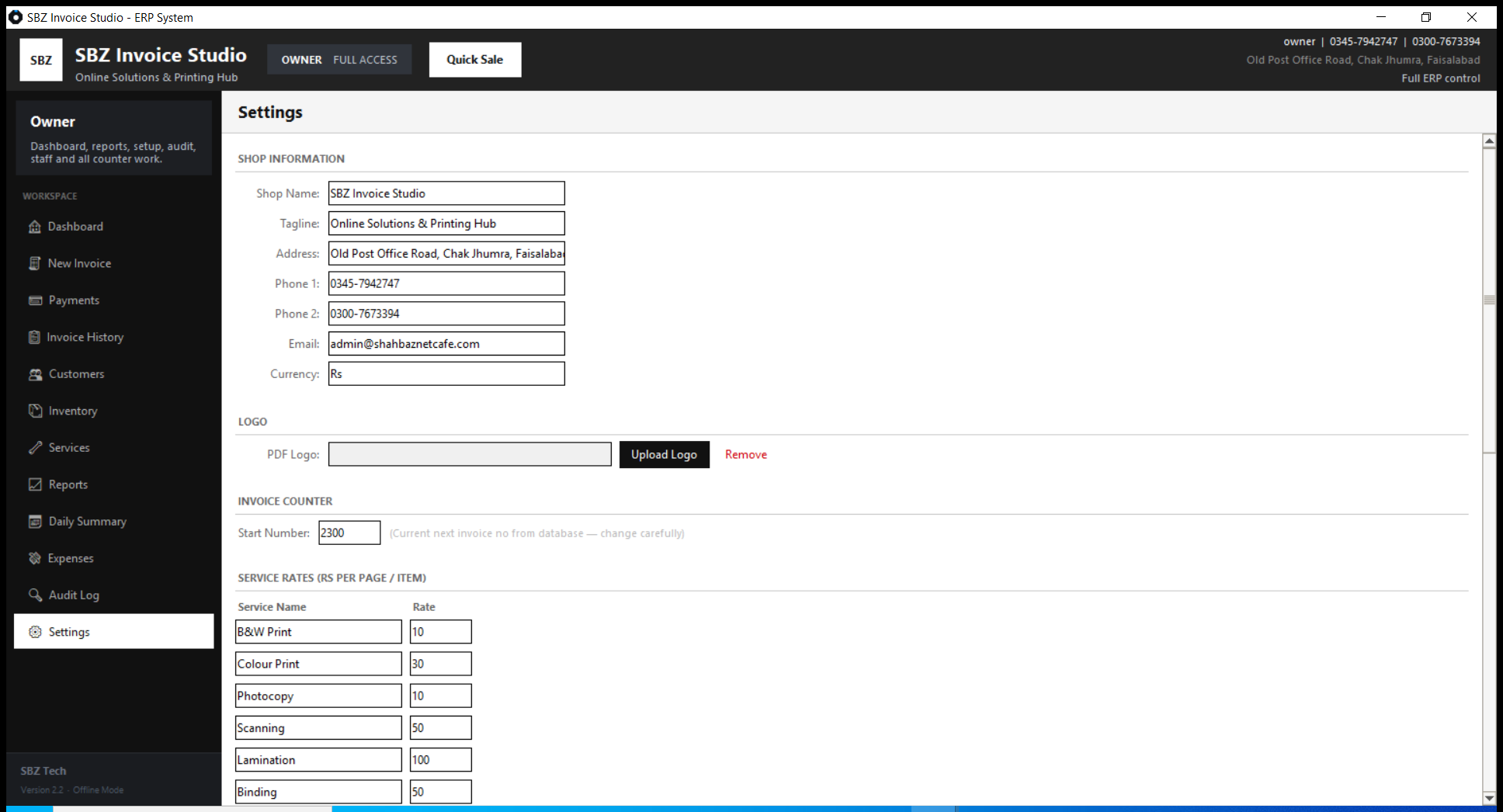Click the Settings gear icon

[35, 632]
